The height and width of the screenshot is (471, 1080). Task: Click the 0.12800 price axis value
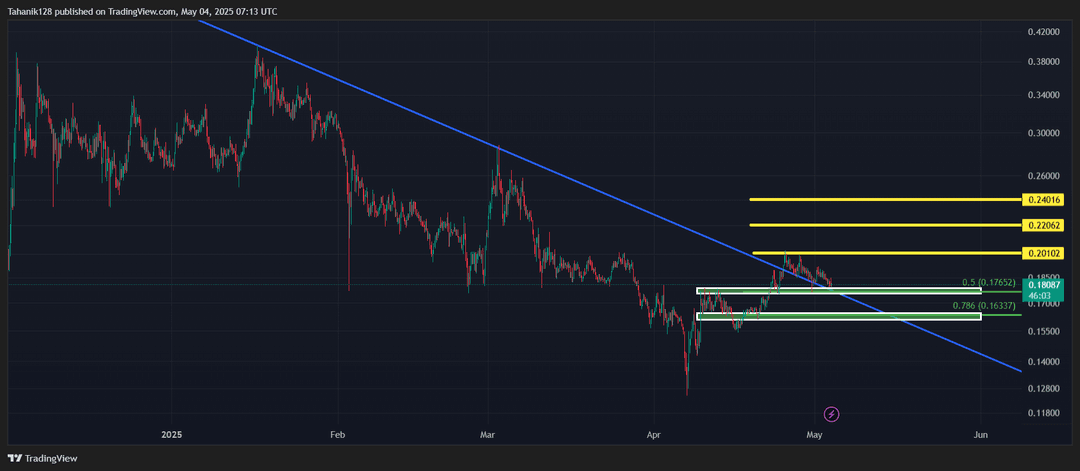point(1043,388)
